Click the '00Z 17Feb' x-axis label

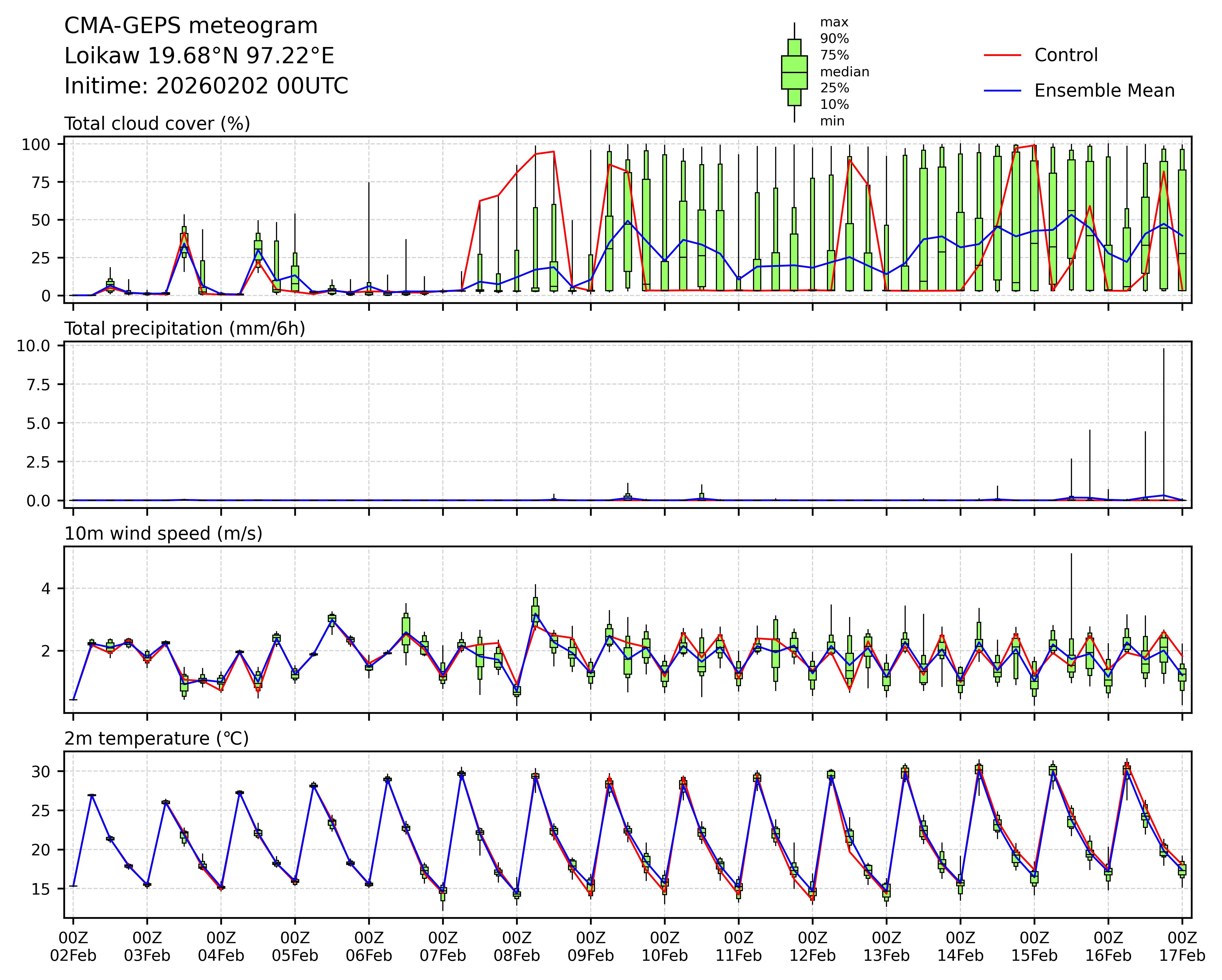tap(1182, 946)
